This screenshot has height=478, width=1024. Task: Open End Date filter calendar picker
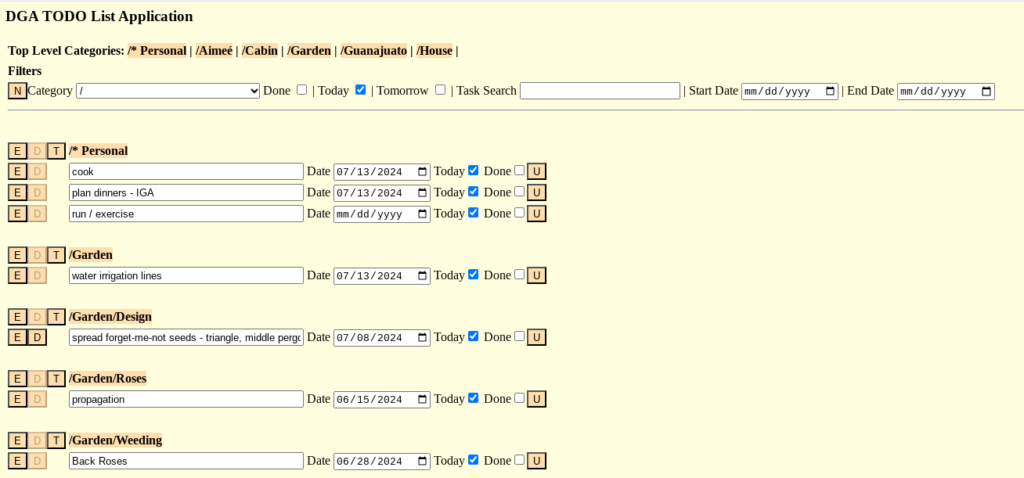(x=986, y=91)
